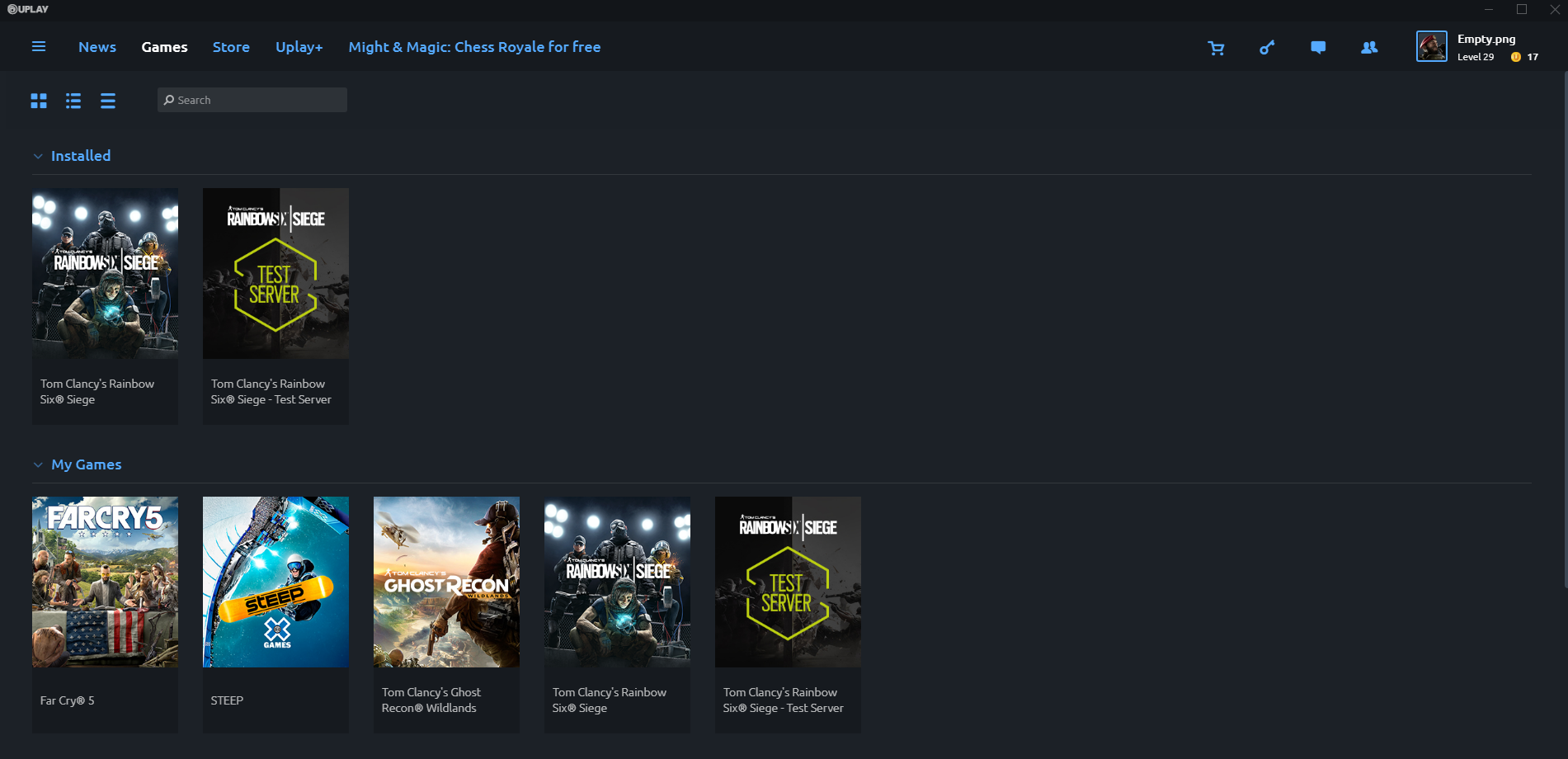
Task: Open installed Rainbow Six Siege Test Server cover
Action: coord(275,273)
